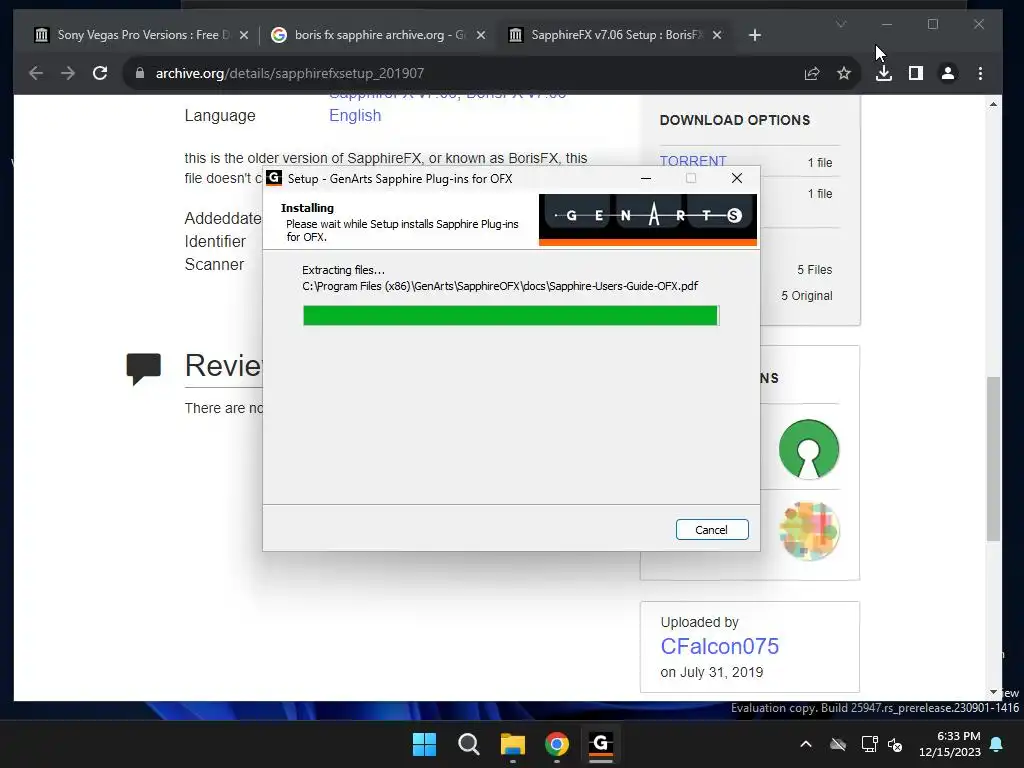Open the network status tray icon

[x=869, y=744]
